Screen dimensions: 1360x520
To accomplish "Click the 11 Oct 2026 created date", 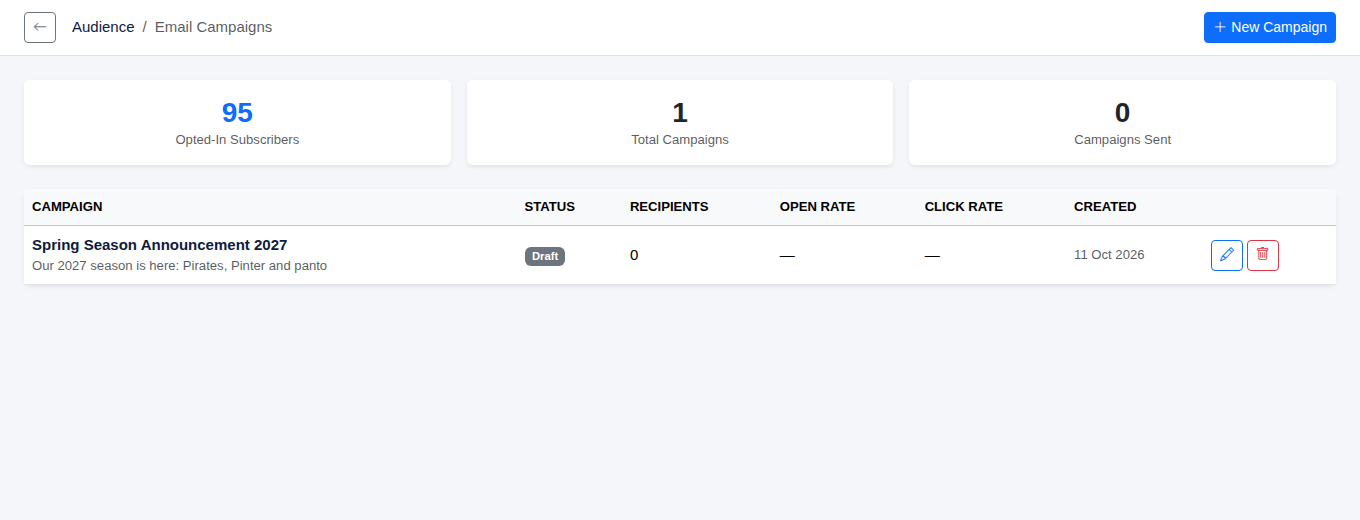I will (x=1109, y=255).
